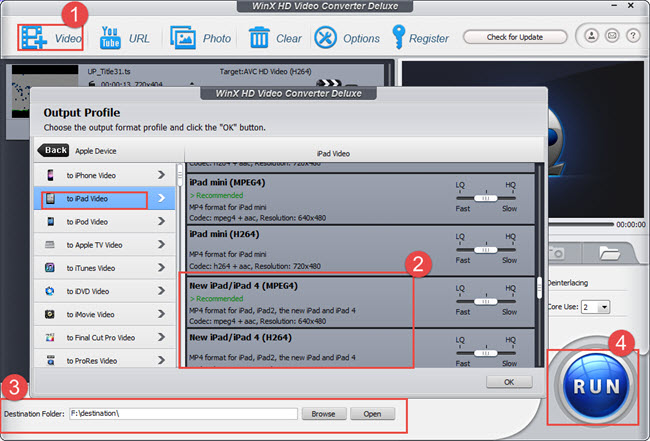Image resolution: width=650 pixels, height=441 pixels.
Task: Select New iPad/iPad 4 (MPEG4) profile
Action: coord(361,303)
